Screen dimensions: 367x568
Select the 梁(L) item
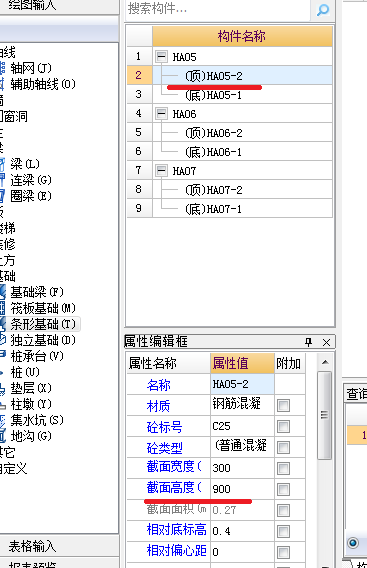(24, 164)
